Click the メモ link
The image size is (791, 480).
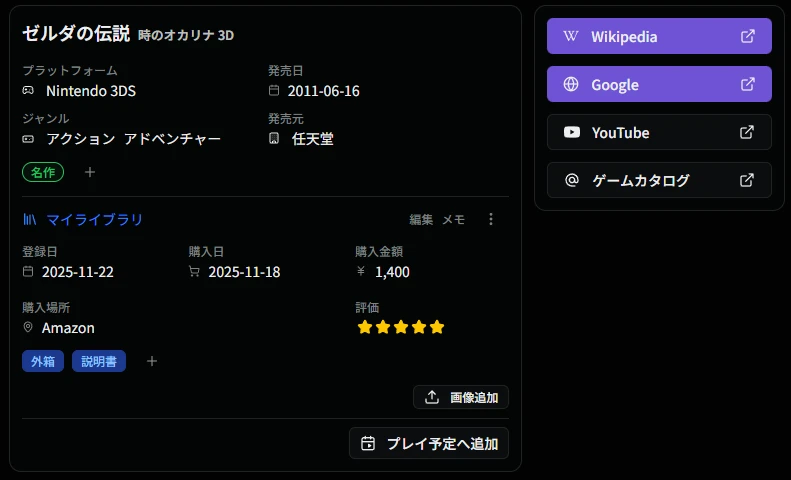click(454, 219)
